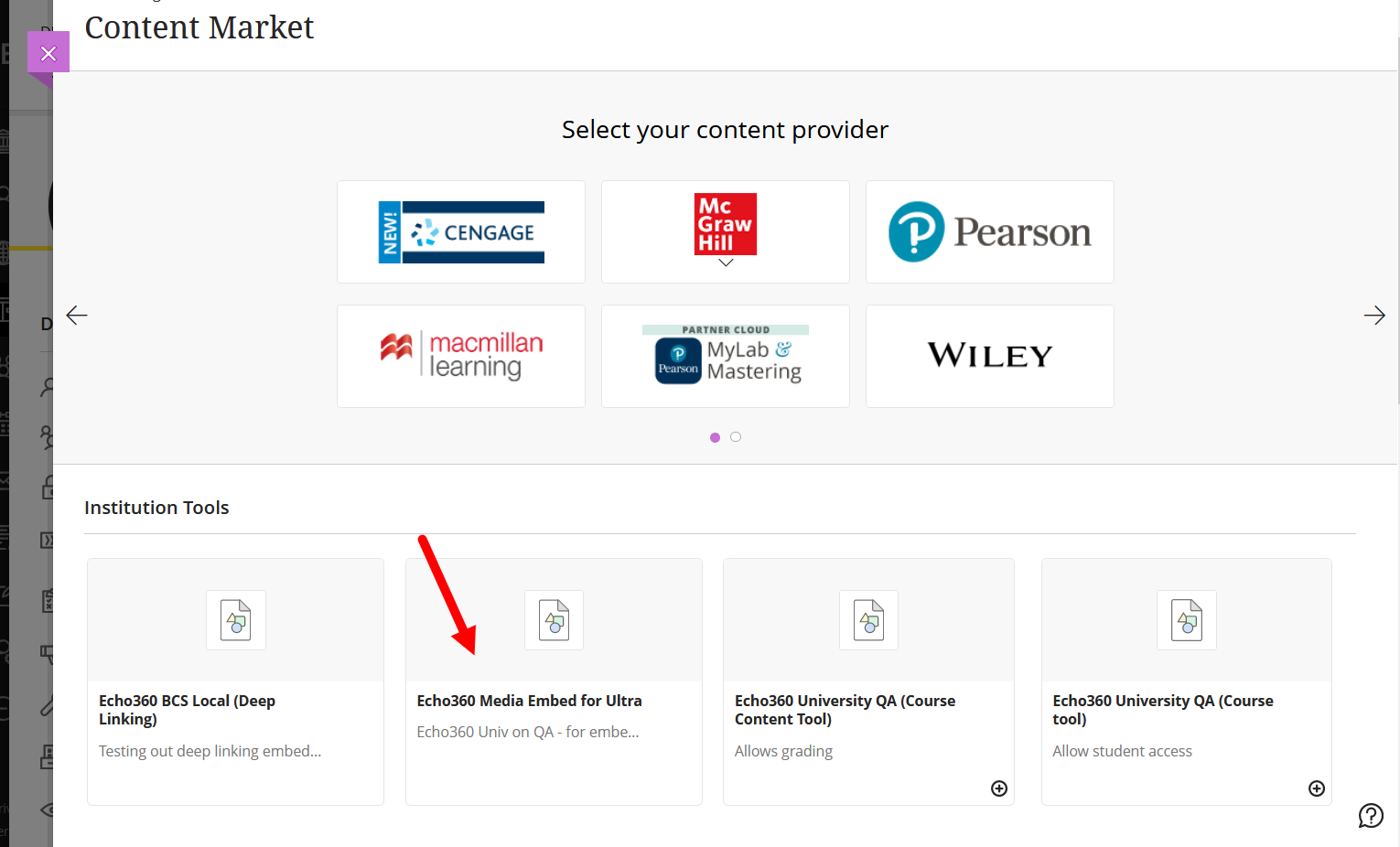Click 'Allows grading' description text

tap(783, 751)
